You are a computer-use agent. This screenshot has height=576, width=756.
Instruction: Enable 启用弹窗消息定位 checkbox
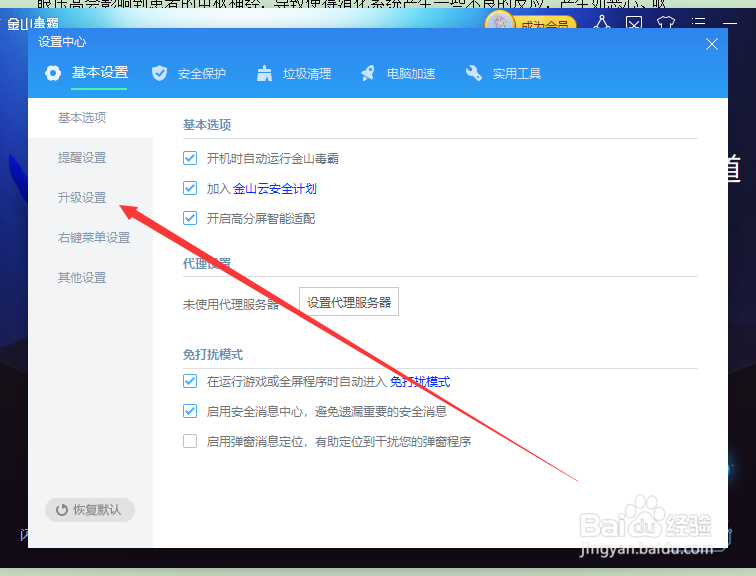190,441
